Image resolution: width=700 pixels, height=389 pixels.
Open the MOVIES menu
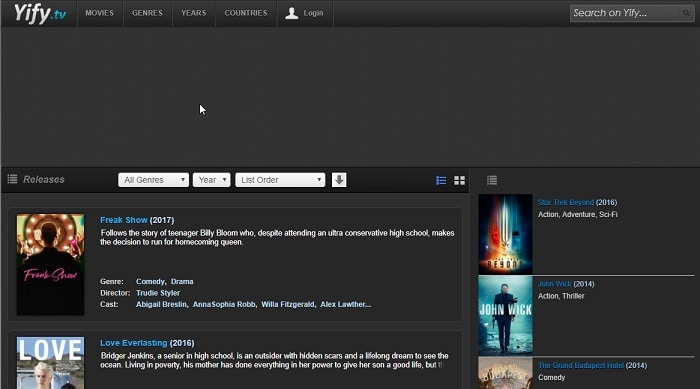click(100, 13)
